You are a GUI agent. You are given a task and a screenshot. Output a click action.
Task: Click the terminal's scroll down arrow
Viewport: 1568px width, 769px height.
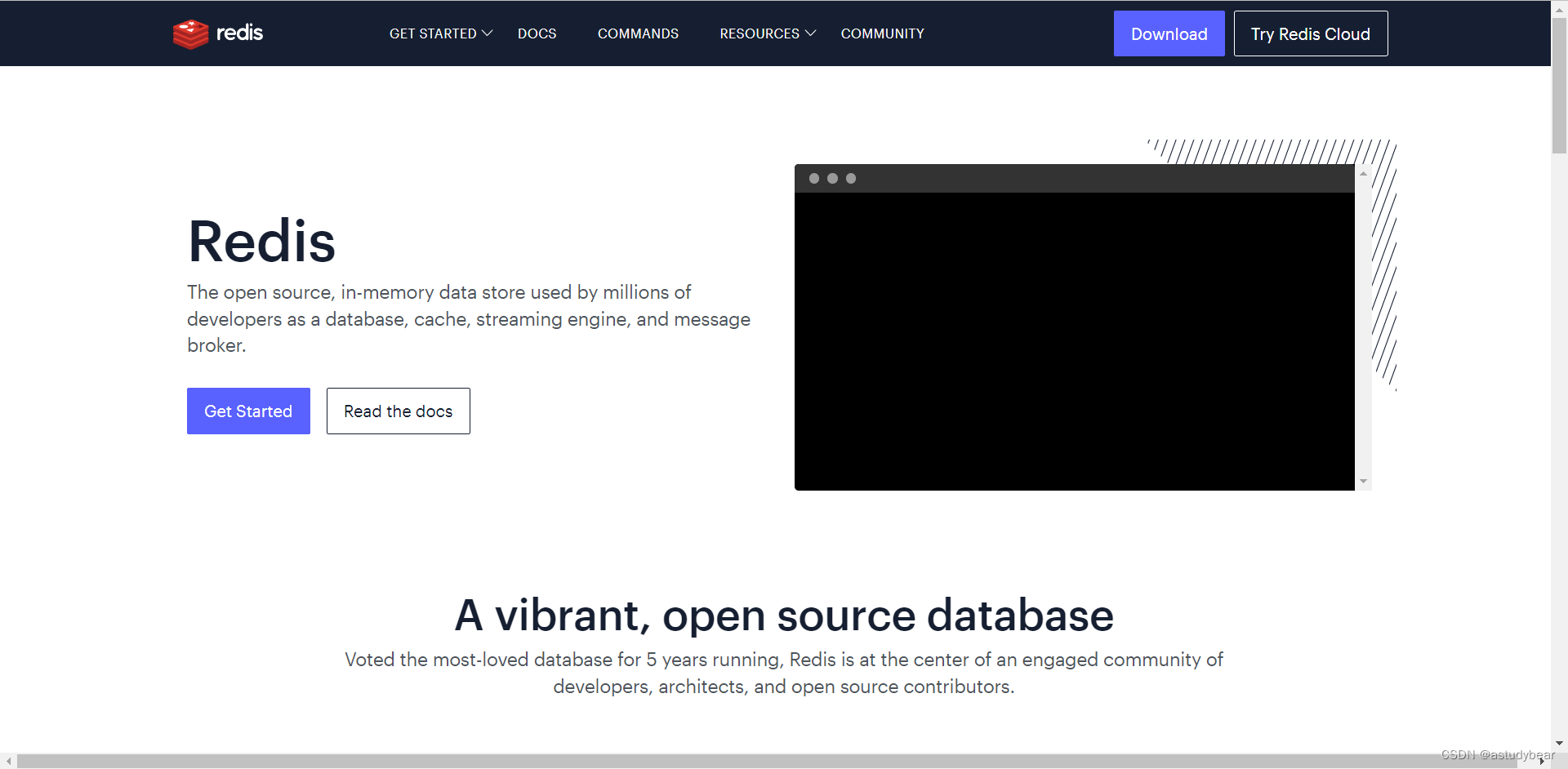[x=1363, y=482]
